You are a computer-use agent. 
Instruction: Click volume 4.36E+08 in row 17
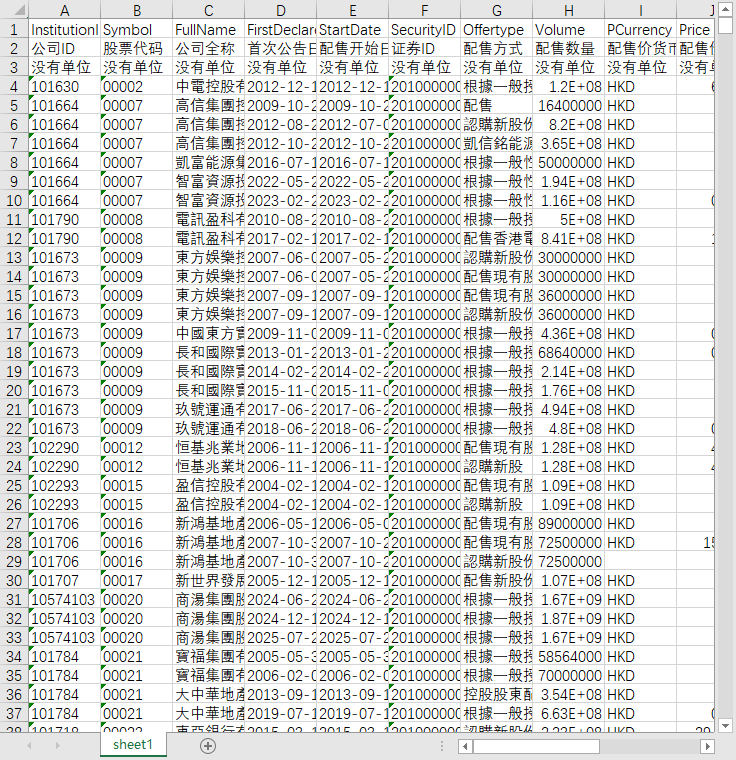tap(568, 333)
